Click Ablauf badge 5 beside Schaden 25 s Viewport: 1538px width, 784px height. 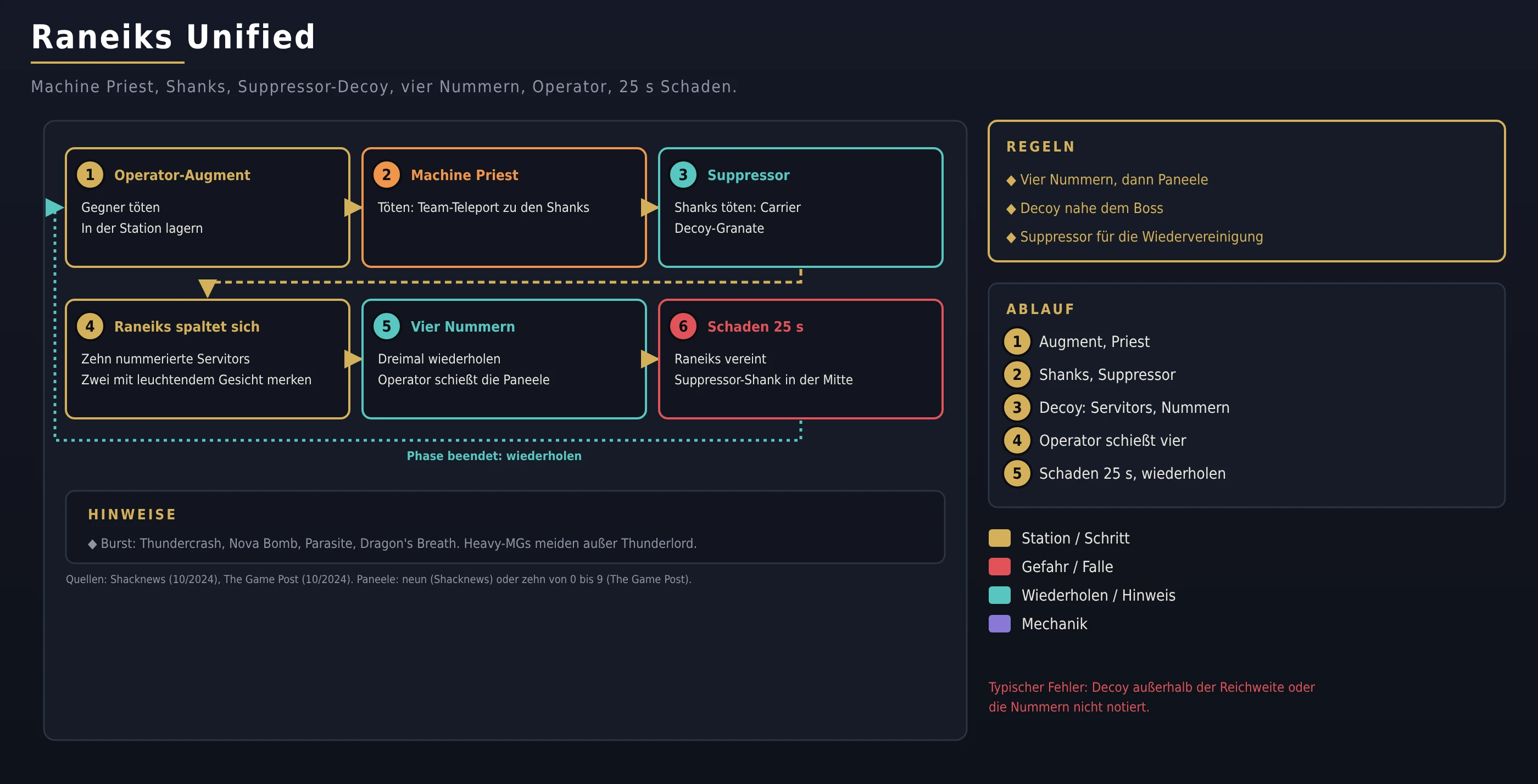(1017, 473)
